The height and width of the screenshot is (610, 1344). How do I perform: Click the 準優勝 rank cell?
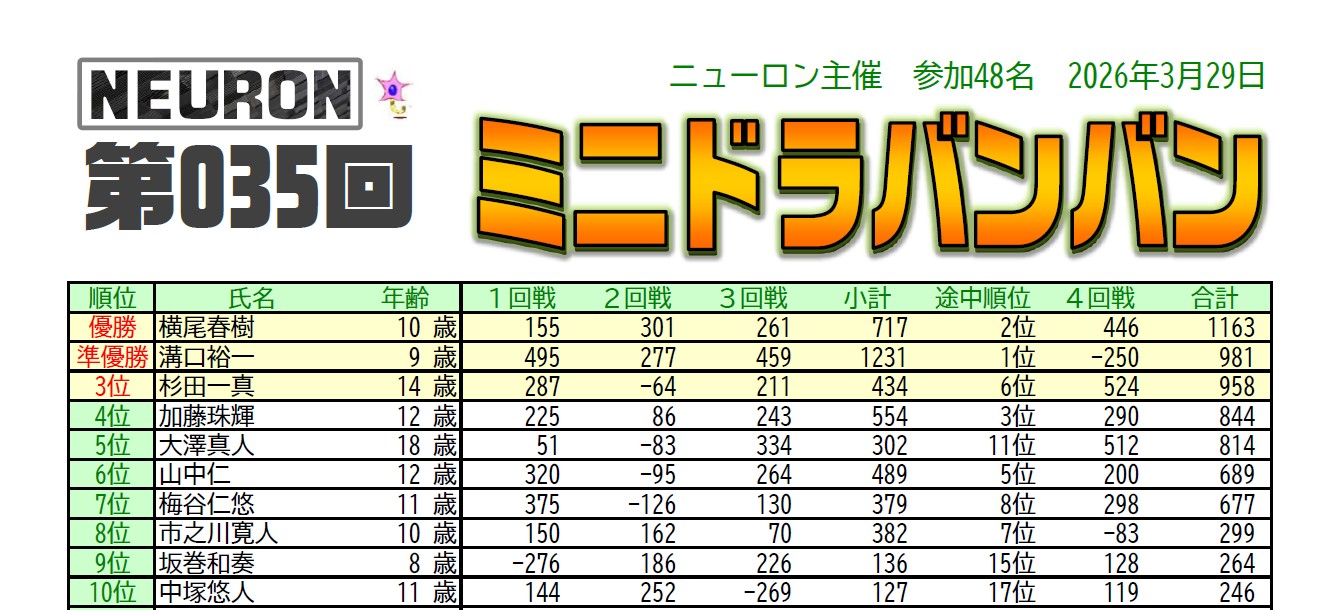112,357
